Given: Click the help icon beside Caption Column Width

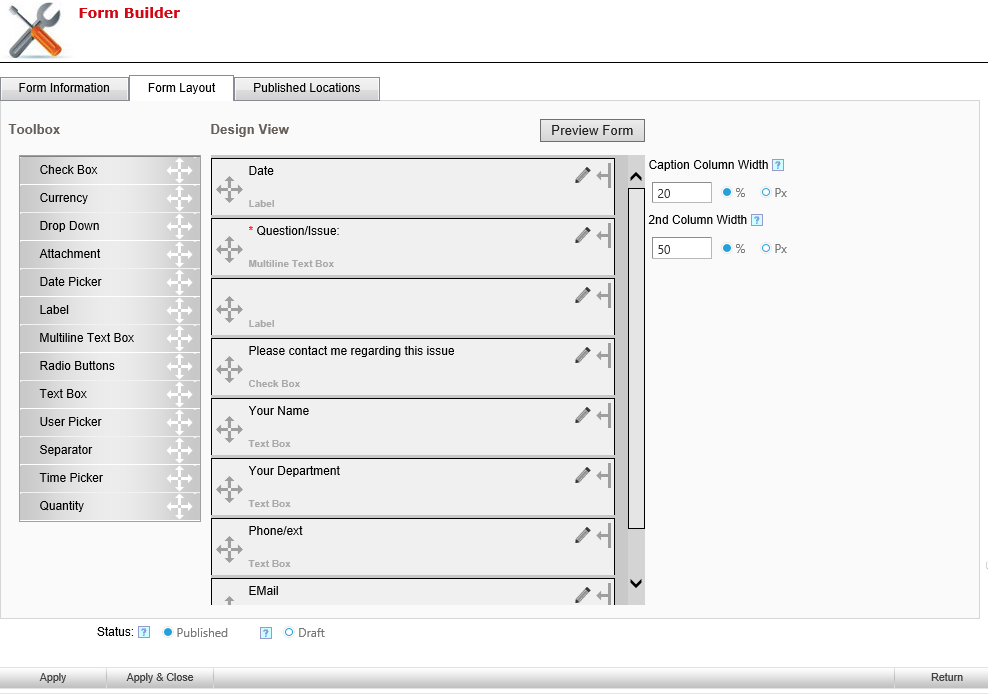Looking at the screenshot, I should pyautogui.click(x=777, y=165).
